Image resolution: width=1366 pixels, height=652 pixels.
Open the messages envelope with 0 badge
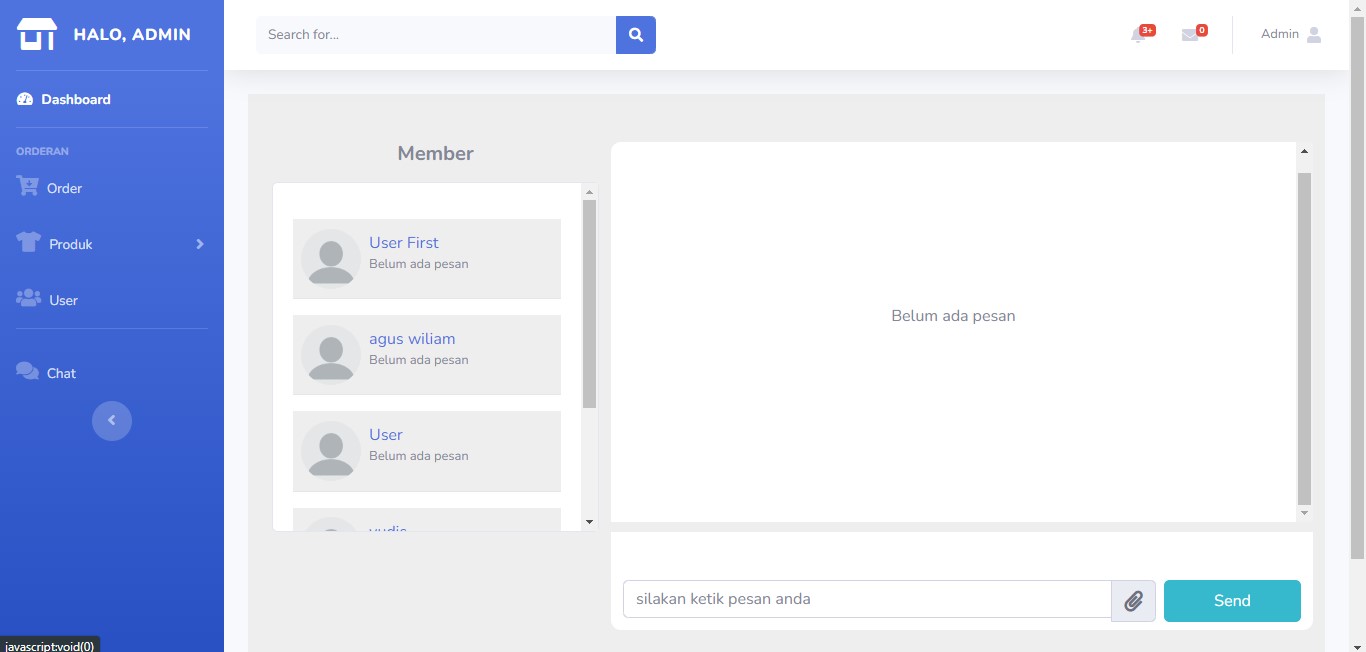pyautogui.click(x=1193, y=34)
